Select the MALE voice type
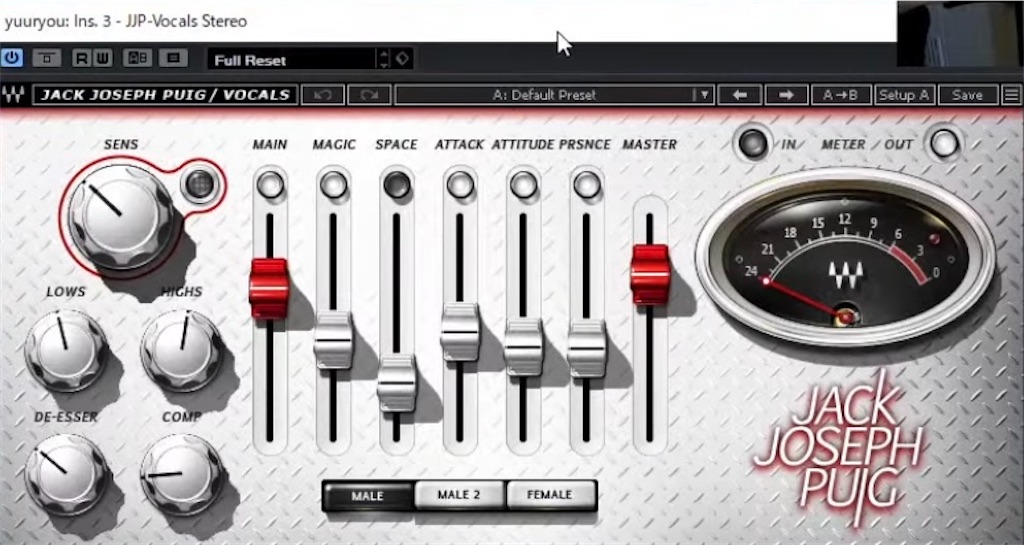 [368, 495]
